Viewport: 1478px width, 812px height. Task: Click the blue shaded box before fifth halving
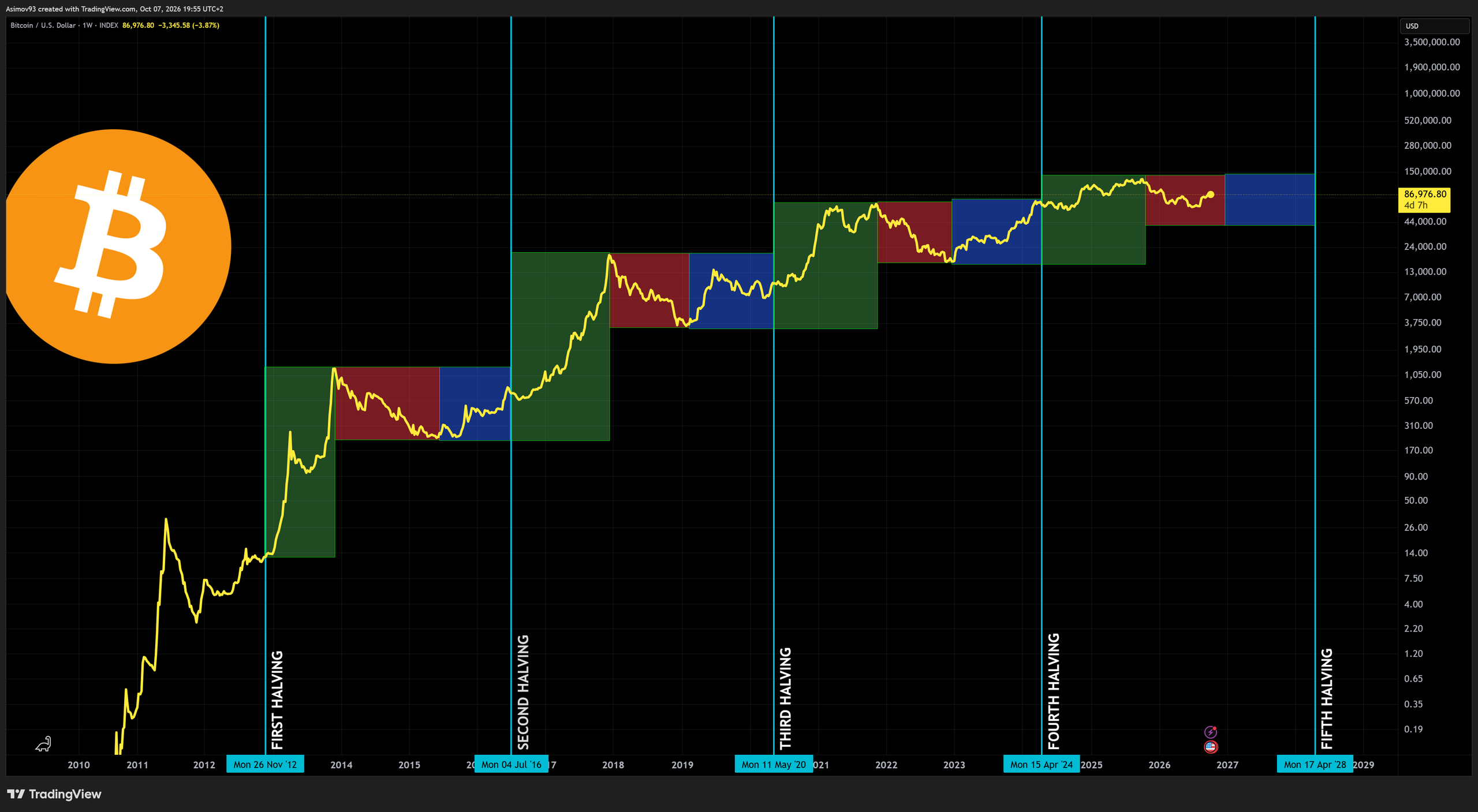1270,200
